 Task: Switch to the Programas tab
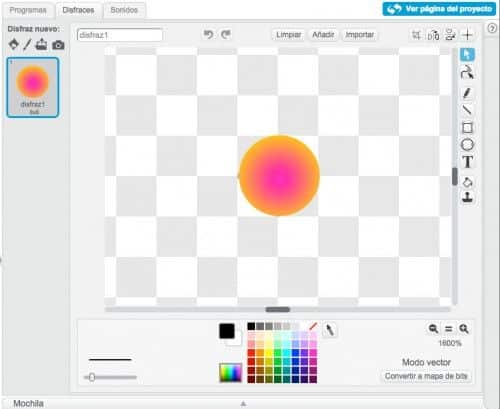point(28,10)
